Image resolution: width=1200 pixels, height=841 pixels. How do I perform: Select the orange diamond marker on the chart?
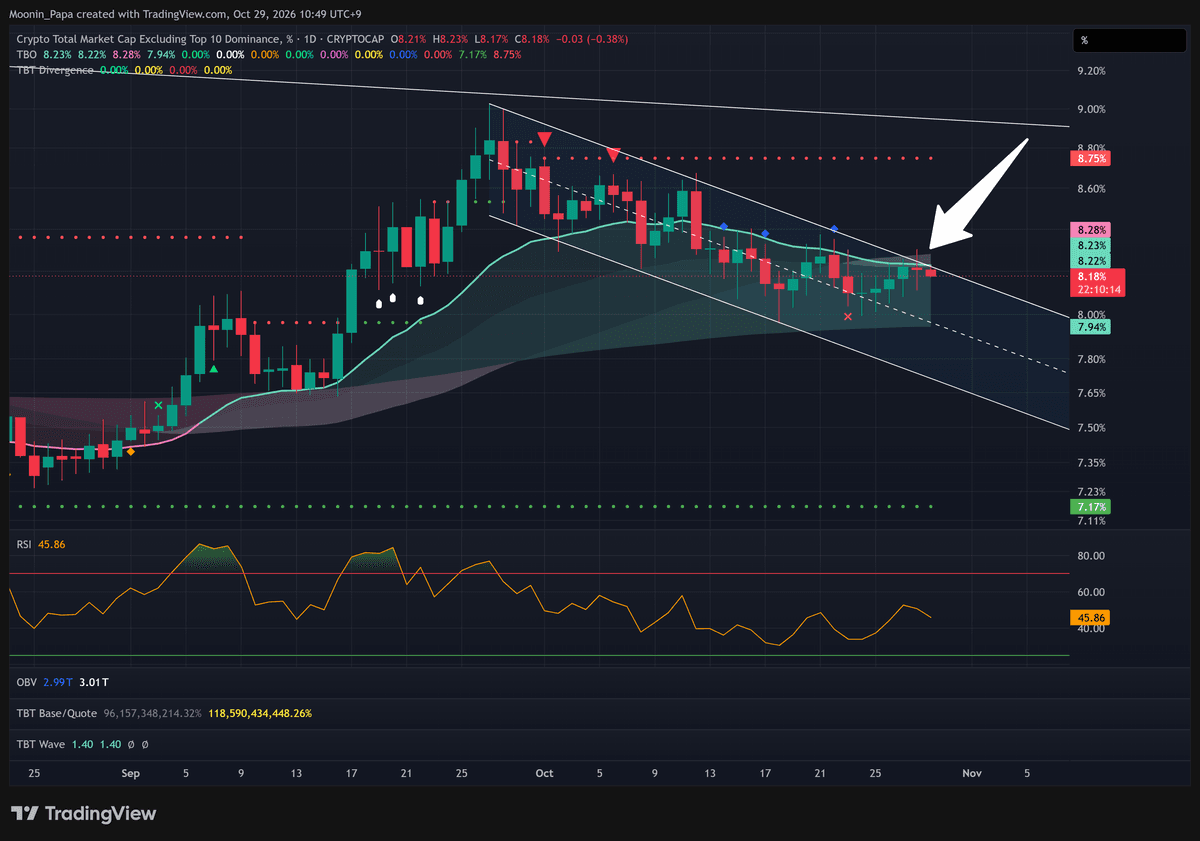point(130,452)
